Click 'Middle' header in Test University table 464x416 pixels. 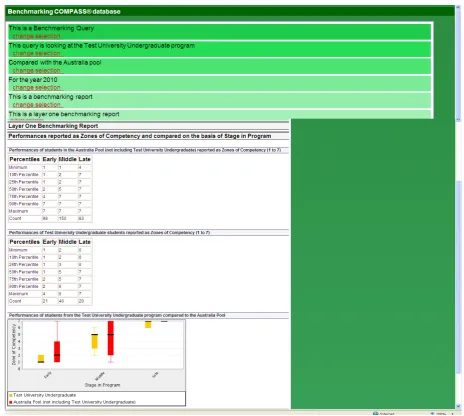pyautogui.click(x=68, y=242)
